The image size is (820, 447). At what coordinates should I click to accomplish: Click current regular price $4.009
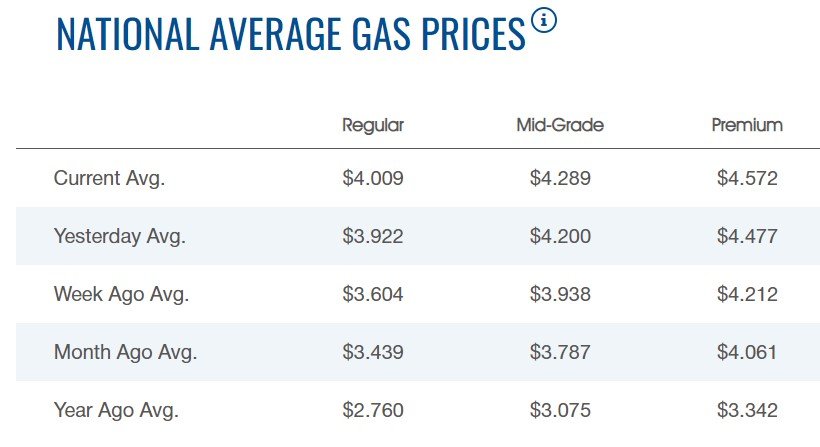tap(372, 179)
